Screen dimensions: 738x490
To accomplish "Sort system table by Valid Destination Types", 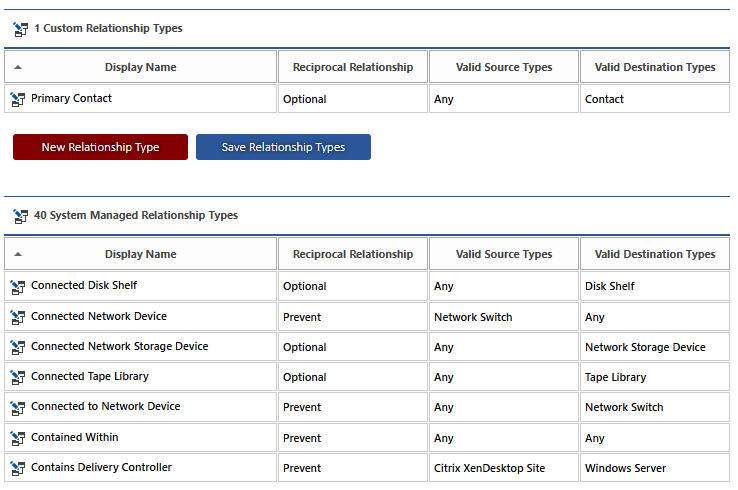I will [654, 254].
